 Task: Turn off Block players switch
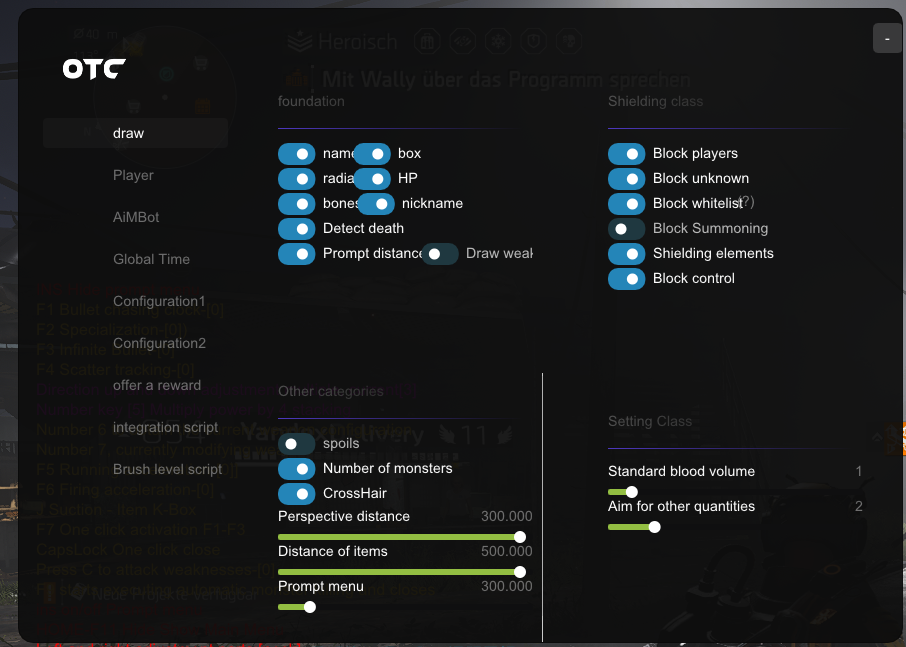pyautogui.click(x=626, y=154)
